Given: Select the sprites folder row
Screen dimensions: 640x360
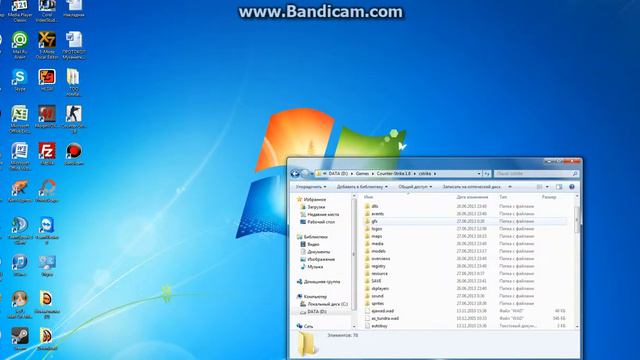Looking at the screenshot, I should (465, 303).
